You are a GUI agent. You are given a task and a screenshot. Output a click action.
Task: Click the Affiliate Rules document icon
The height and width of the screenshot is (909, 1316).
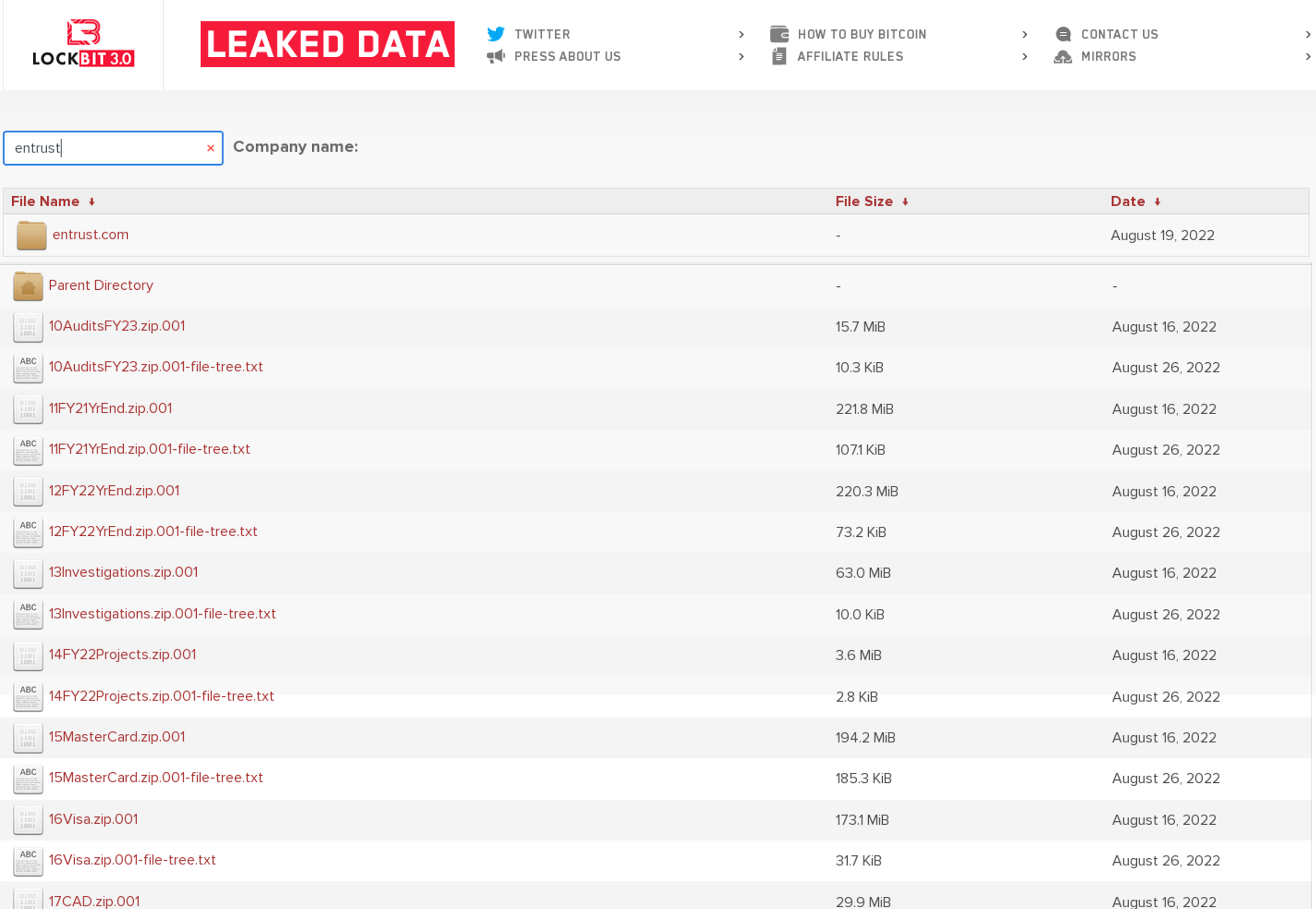point(779,56)
